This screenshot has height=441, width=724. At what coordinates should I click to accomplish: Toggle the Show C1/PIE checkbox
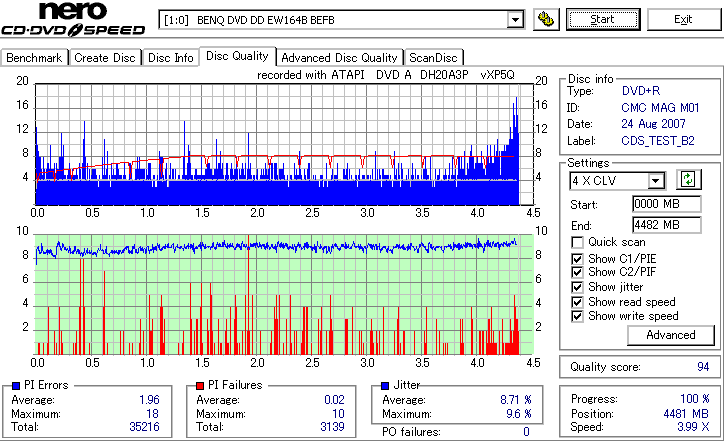pyautogui.click(x=577, y=259)
